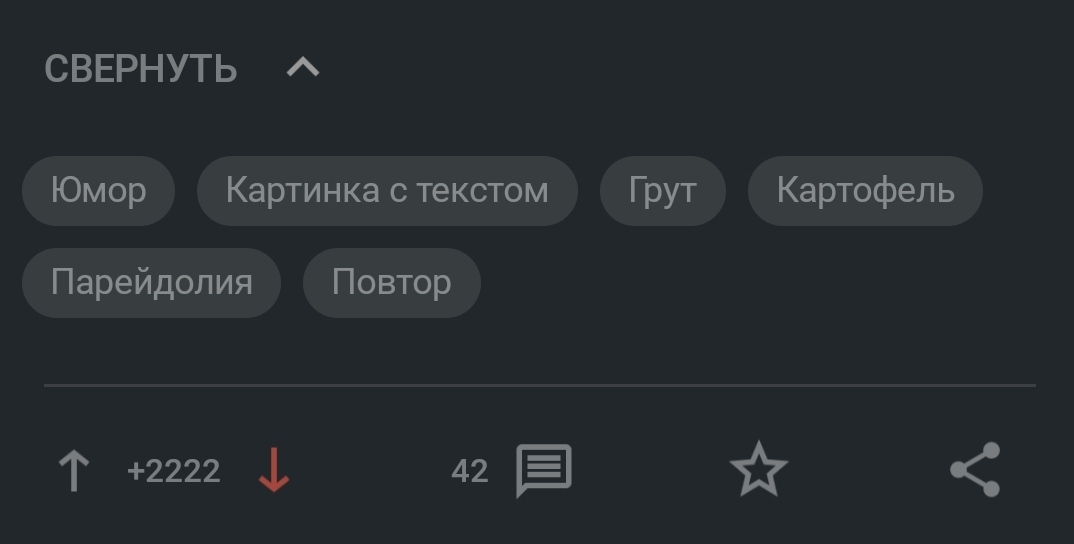Select the Юмор tag
This screenshot has height=544, width=1074.
pyautogui.click(x=99, y=190)
